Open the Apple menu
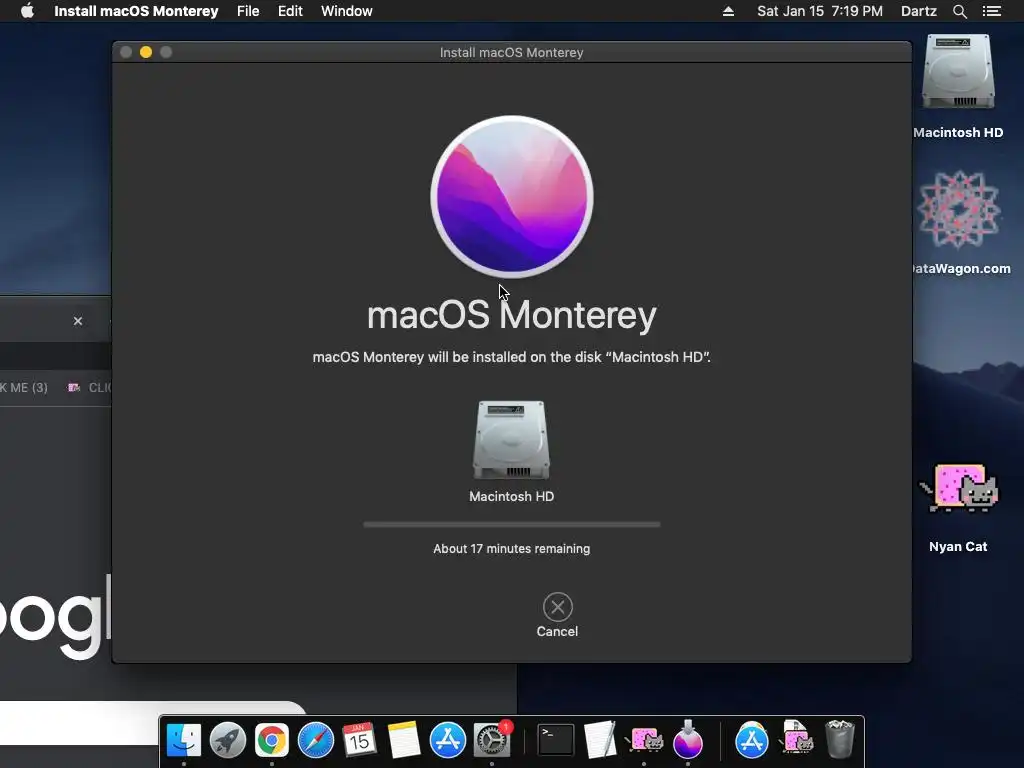Viewport: 1024px width, 768px height. [x=27, y=11]
